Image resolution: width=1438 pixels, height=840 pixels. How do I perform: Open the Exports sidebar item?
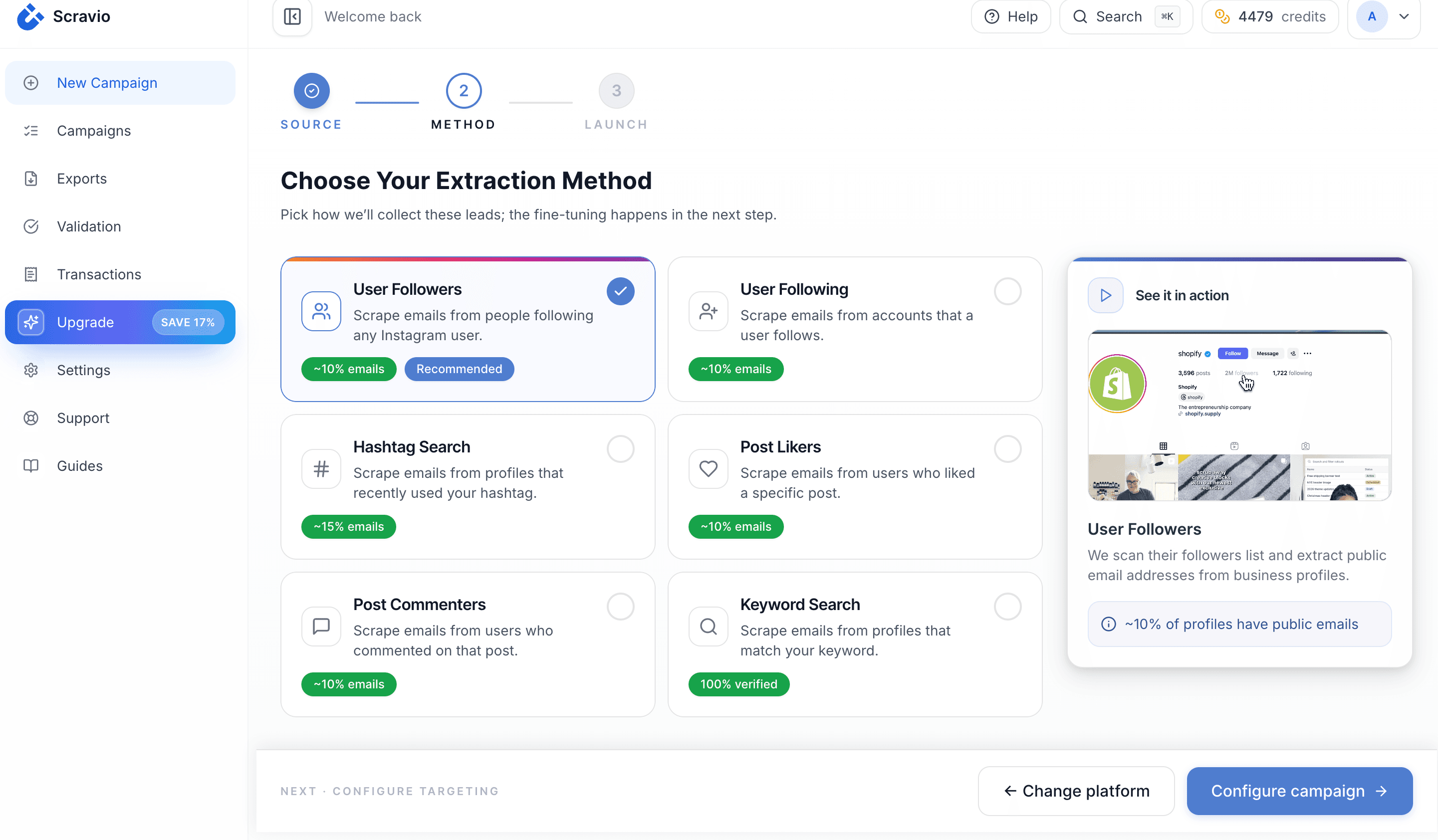(x=82, y=179)
